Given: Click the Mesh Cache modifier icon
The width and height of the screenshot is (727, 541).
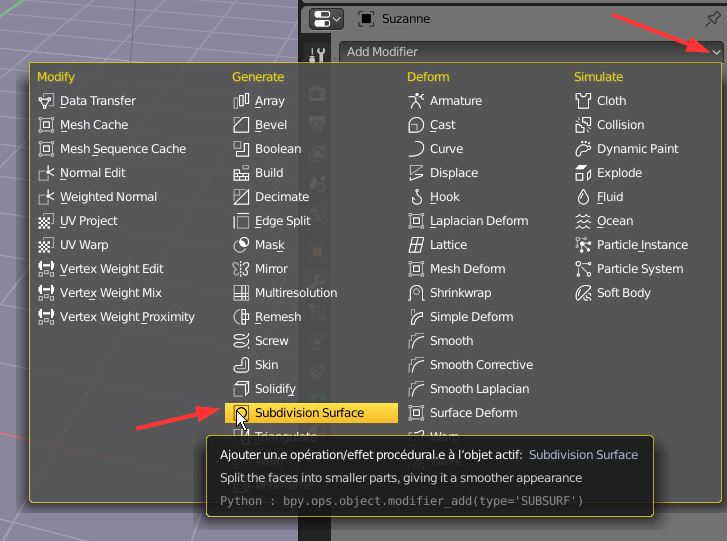Looking at the screenshot, I should pos(46,125).
